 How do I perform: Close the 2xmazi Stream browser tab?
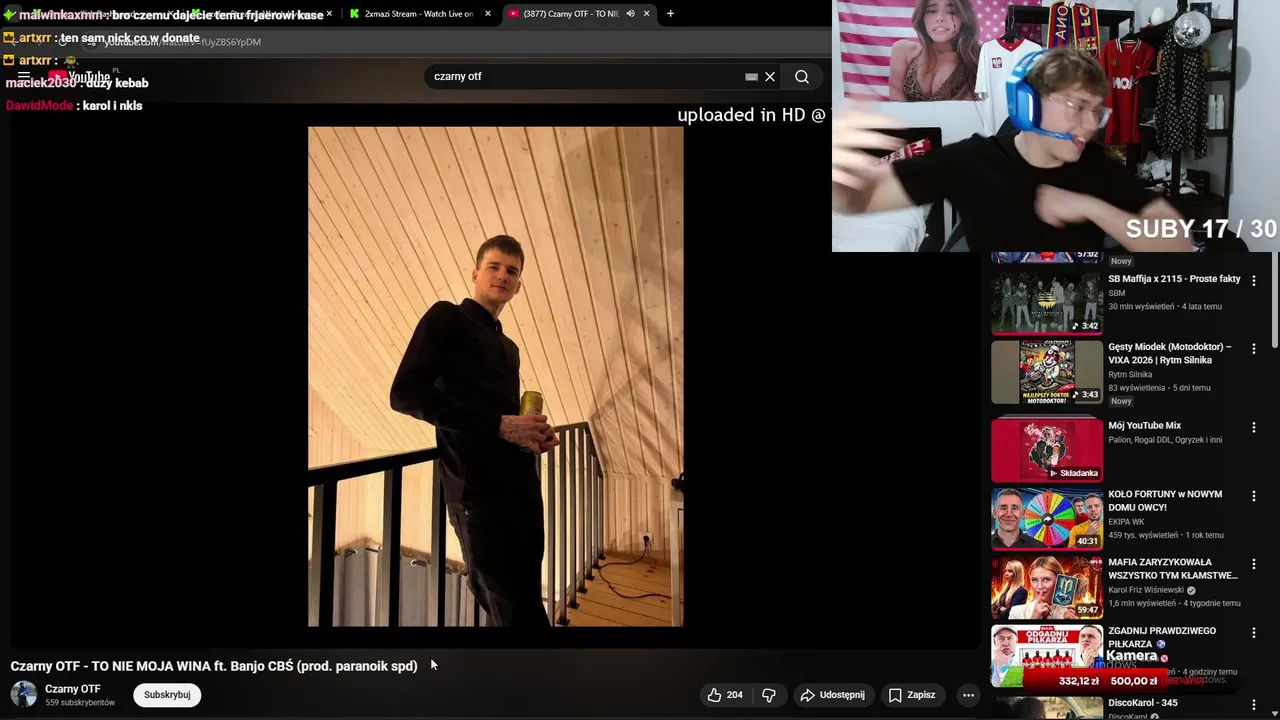[488, 14]
